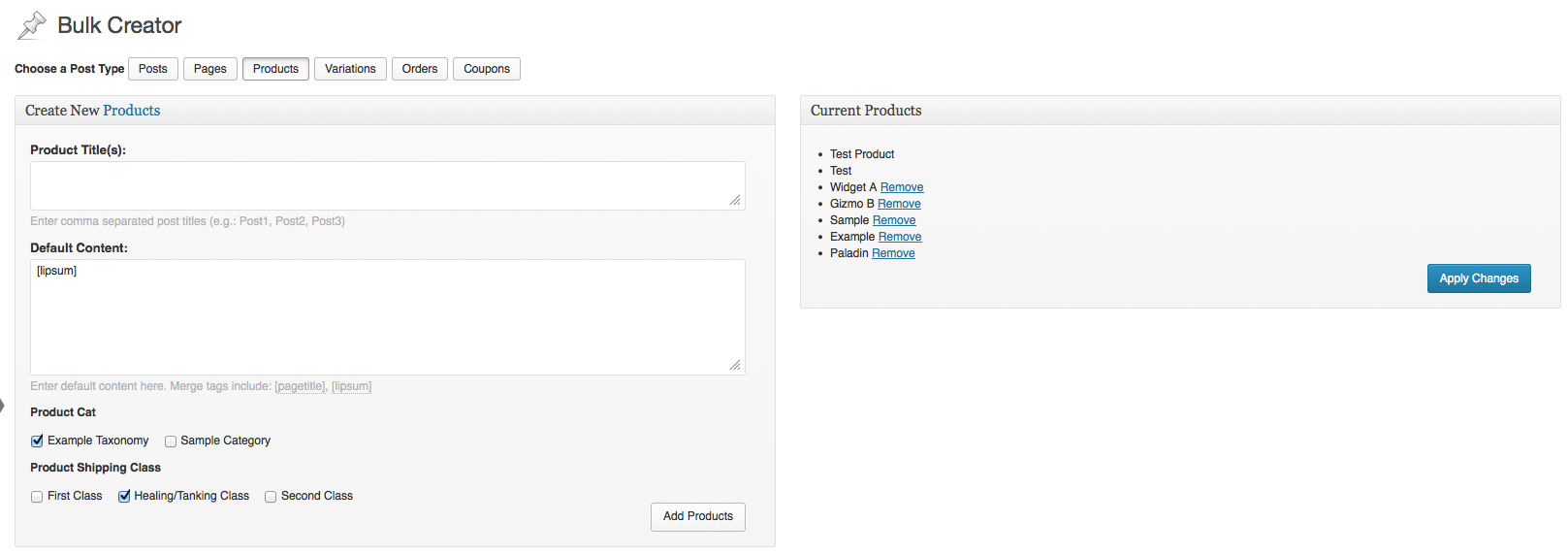1568x555 pixels.
Task: Choose the Pages post type
Action: point(210,69)
